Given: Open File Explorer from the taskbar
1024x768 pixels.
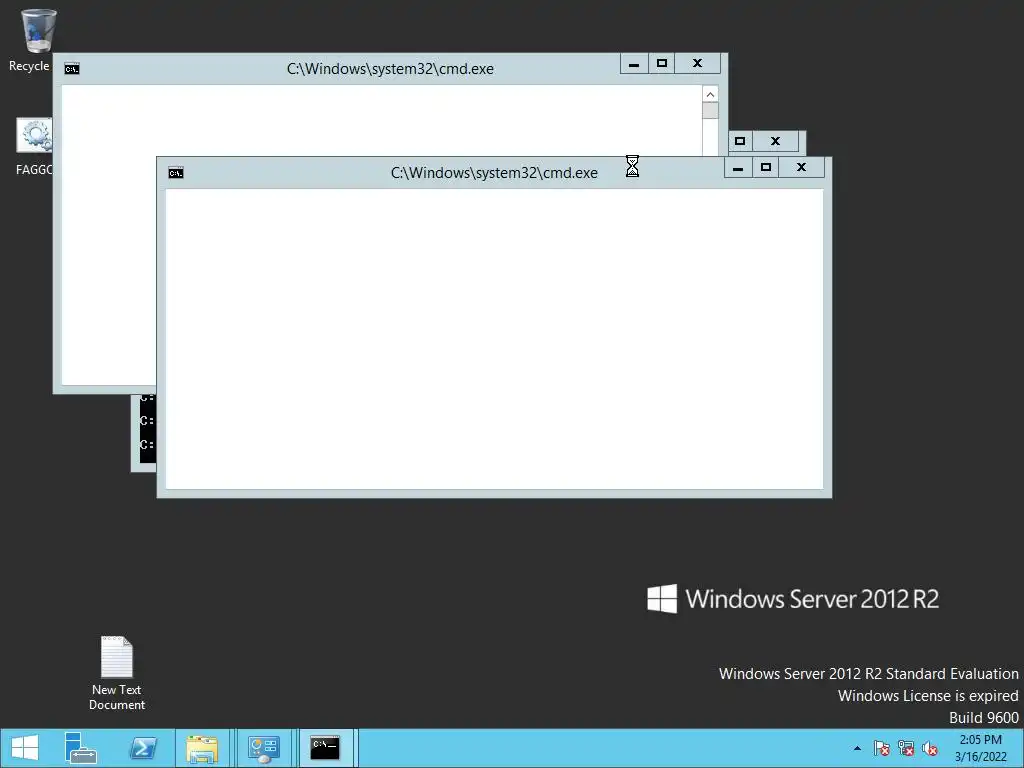Looking at the screenshot, I should coord(202,748).
